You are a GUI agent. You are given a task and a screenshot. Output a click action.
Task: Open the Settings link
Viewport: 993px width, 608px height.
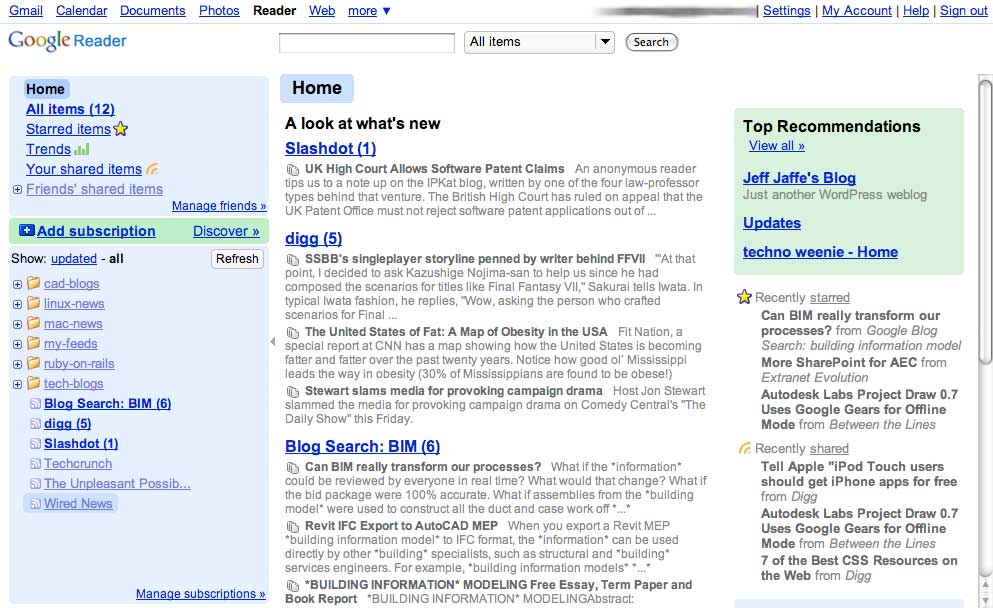(787, 11)
